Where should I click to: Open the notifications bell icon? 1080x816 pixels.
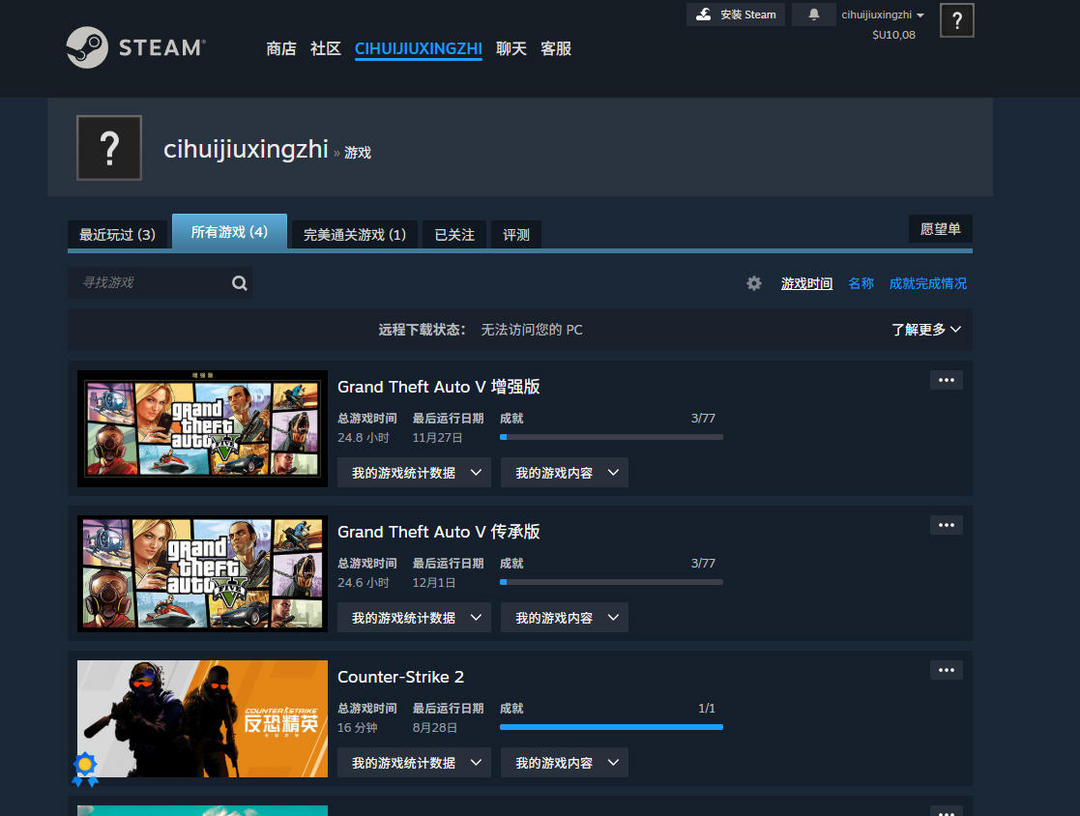point(814,15)
